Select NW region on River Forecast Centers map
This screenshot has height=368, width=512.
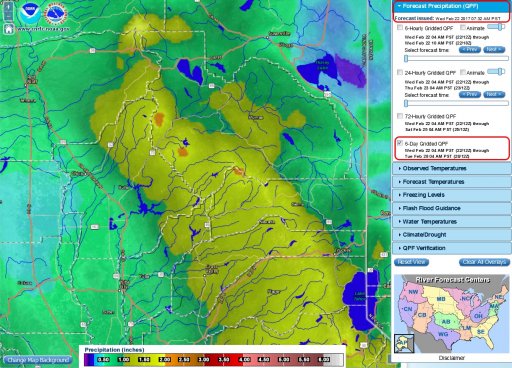coord(413,292)
